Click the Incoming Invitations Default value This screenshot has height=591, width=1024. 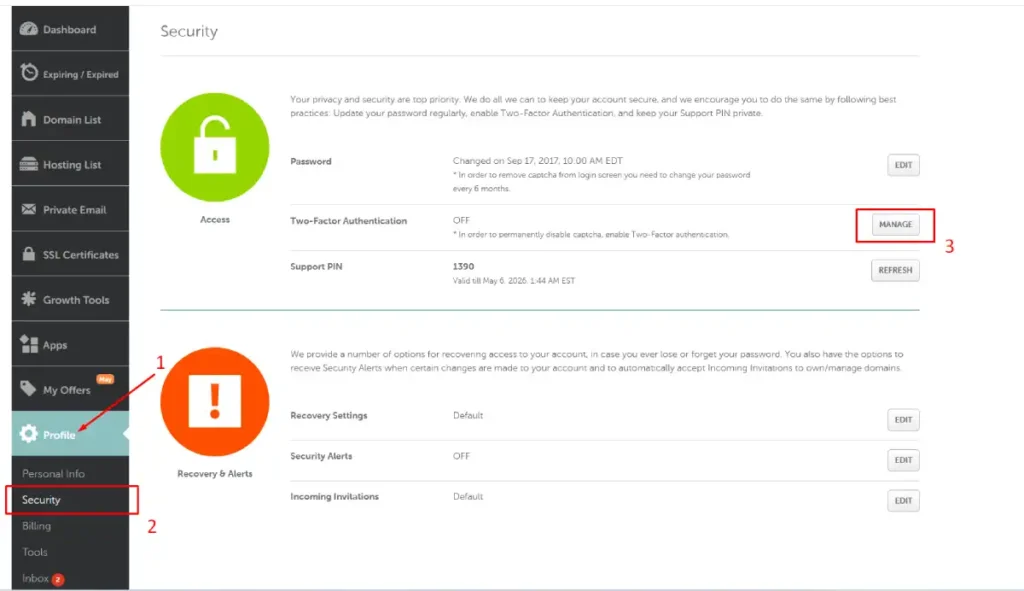tap(468, 496)
